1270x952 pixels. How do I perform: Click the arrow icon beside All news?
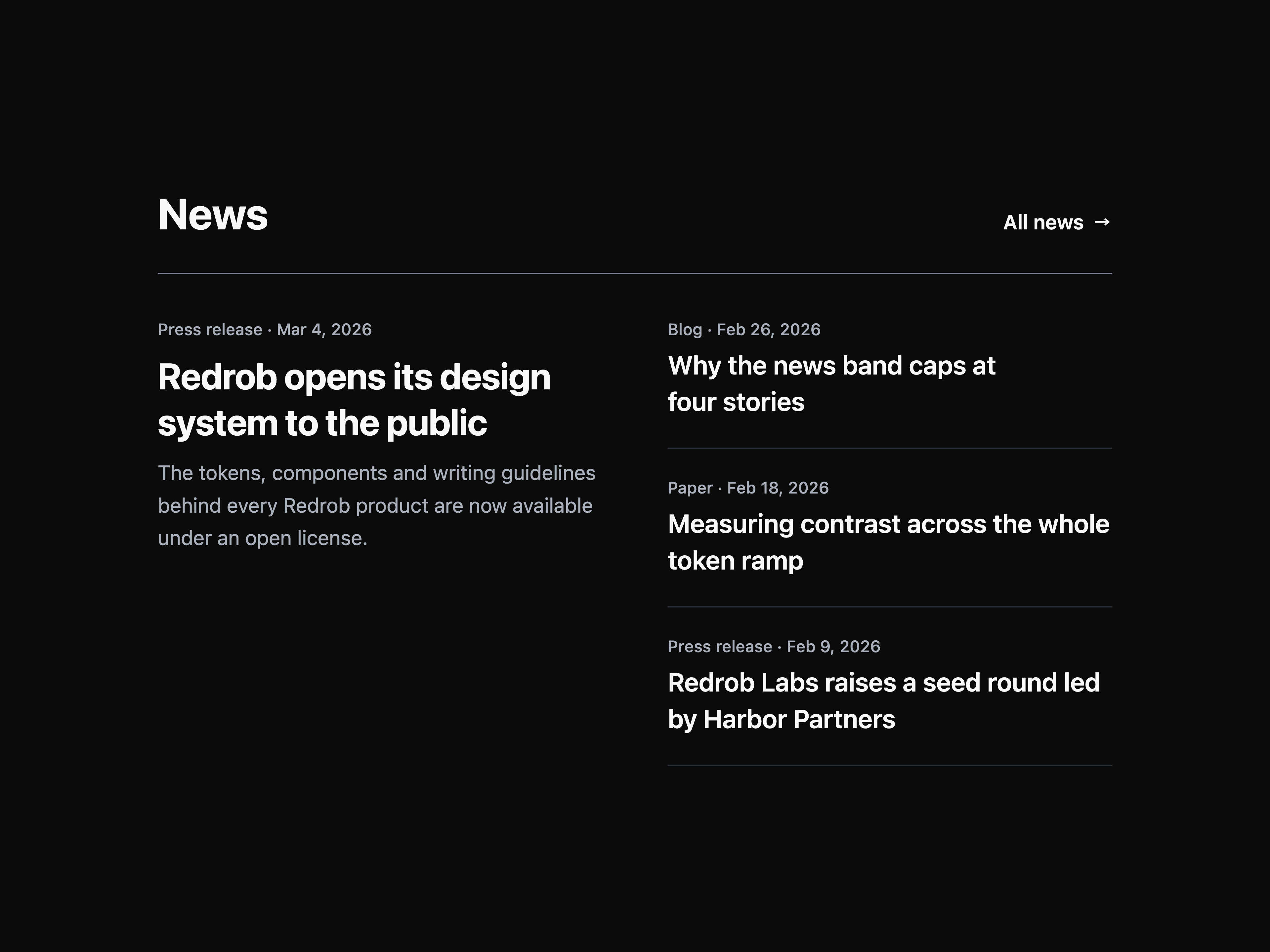1102,222
